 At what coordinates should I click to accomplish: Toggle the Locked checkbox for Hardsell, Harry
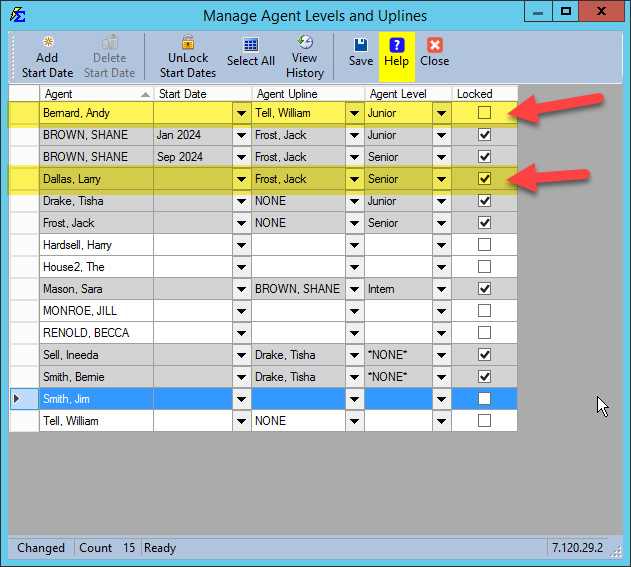point(485,245)
